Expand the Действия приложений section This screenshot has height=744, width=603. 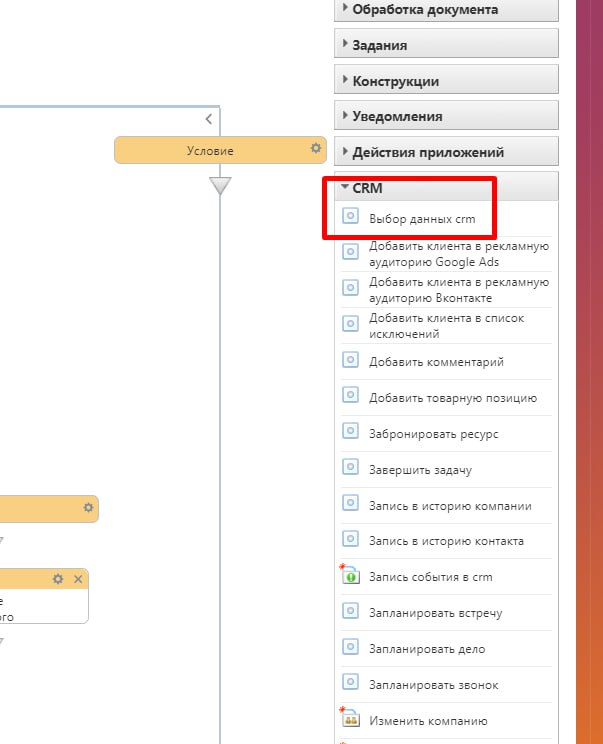tap(446, 152)
